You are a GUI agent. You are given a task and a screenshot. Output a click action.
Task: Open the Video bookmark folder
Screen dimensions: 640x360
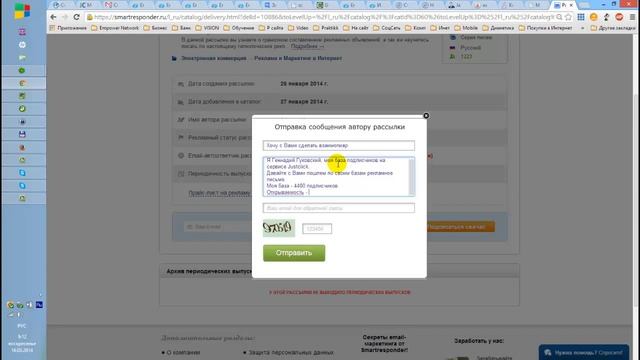(298, 28)
